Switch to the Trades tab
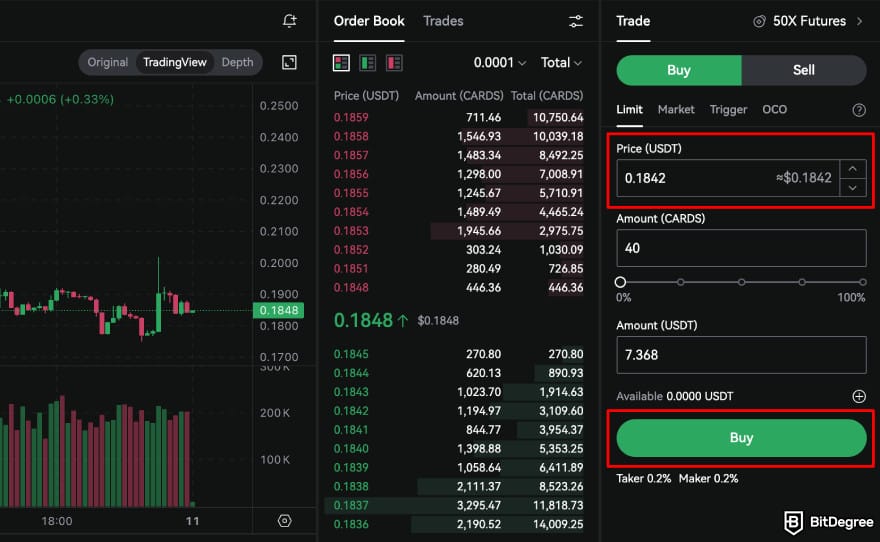This screenshot has width=880, height=542. coord(443,21)
